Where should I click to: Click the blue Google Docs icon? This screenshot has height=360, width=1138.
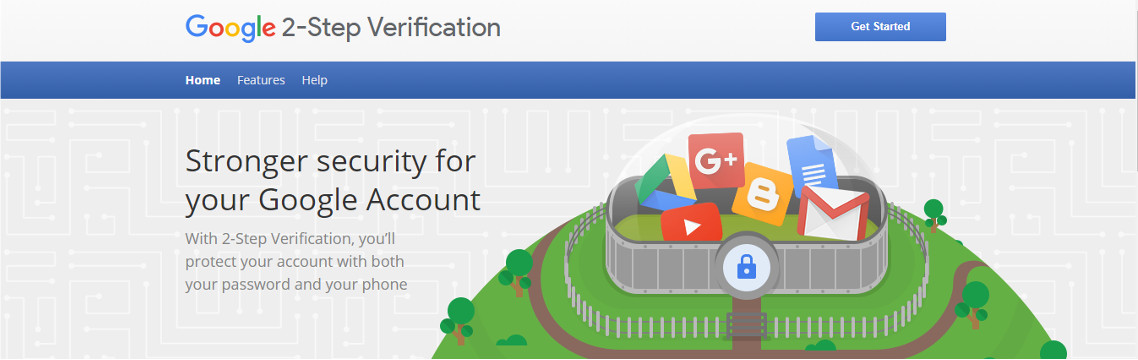point(812,165)
